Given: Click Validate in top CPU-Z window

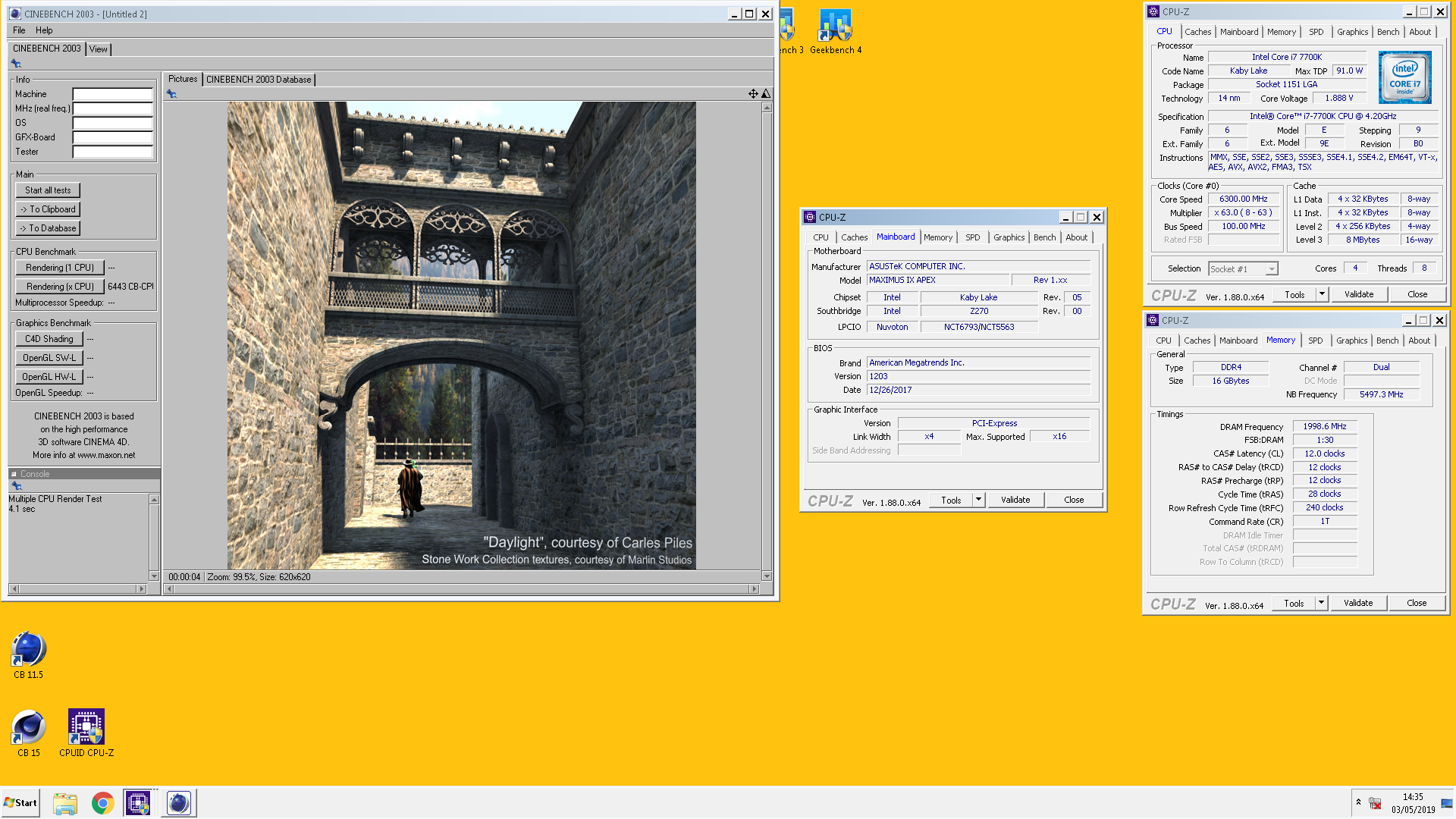Looking at the screenshot, I should click(1359, 294).
